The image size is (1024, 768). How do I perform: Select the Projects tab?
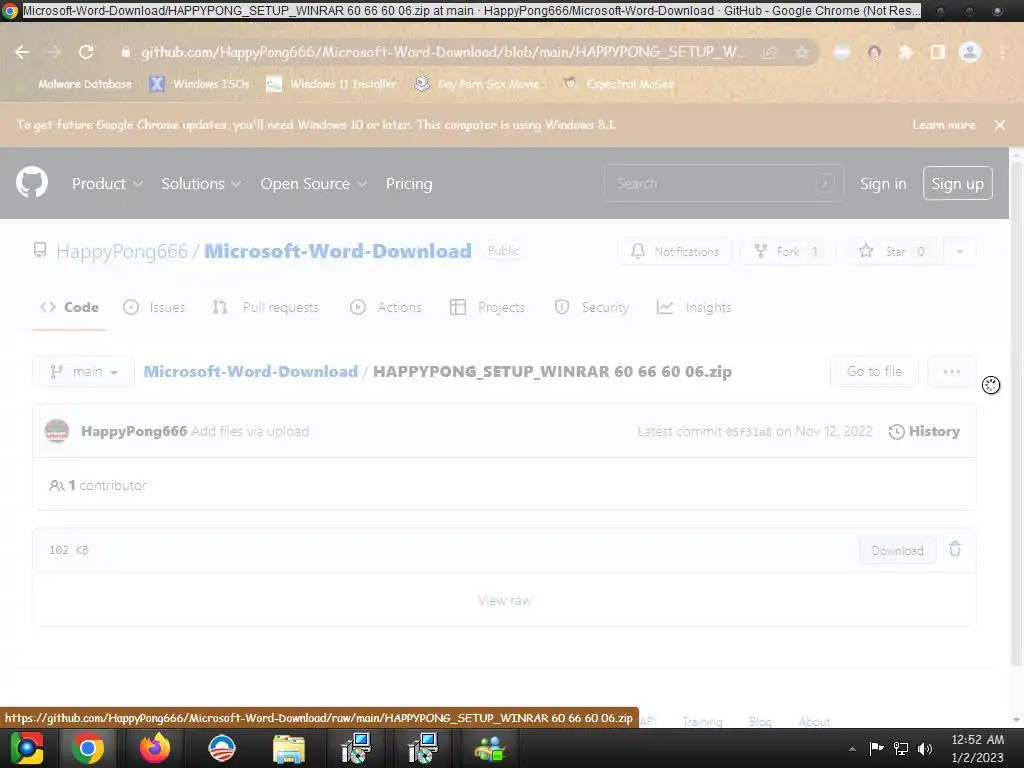click(x=487, y=308)
